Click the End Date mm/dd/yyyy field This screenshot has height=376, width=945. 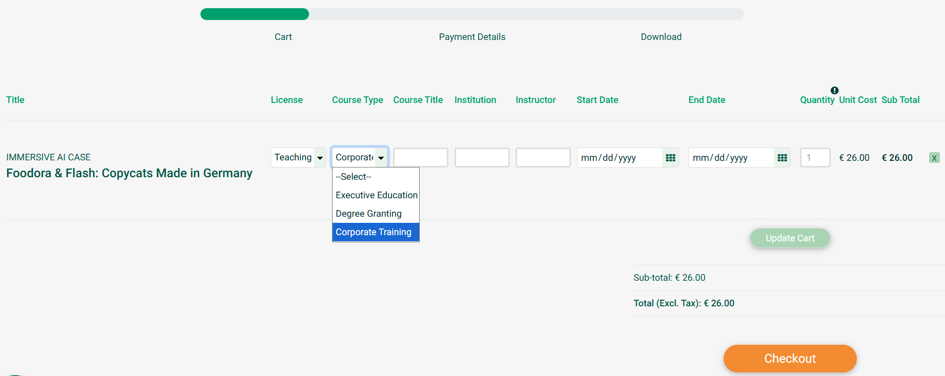[x=732, y=158]
